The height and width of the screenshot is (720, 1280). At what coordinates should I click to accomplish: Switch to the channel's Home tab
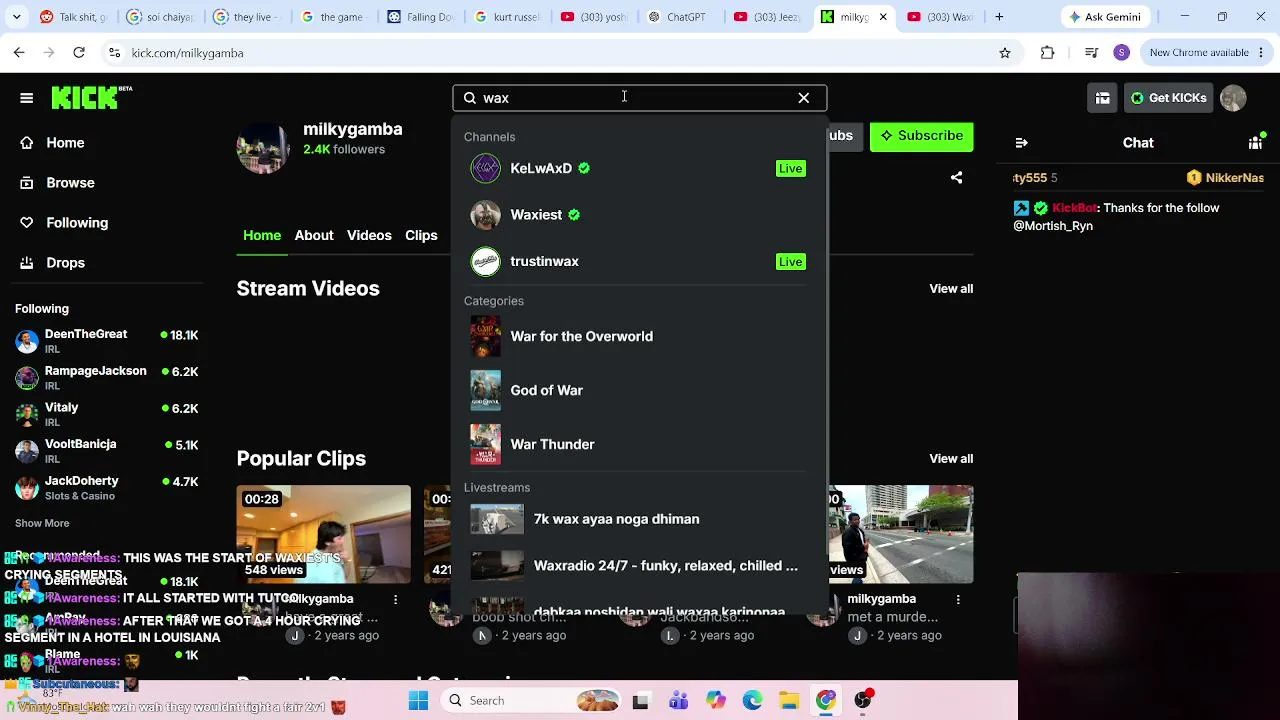262,235
